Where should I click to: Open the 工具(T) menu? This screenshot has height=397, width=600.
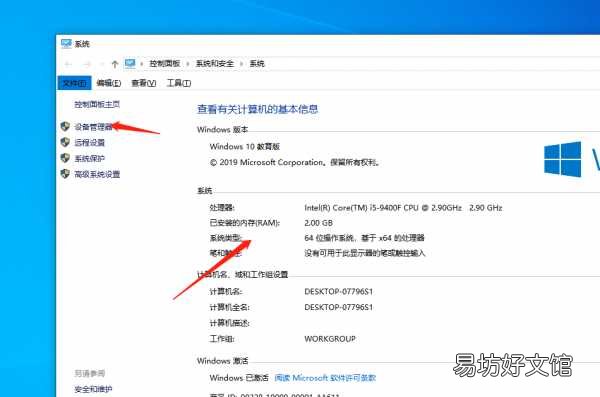(179, 83)
